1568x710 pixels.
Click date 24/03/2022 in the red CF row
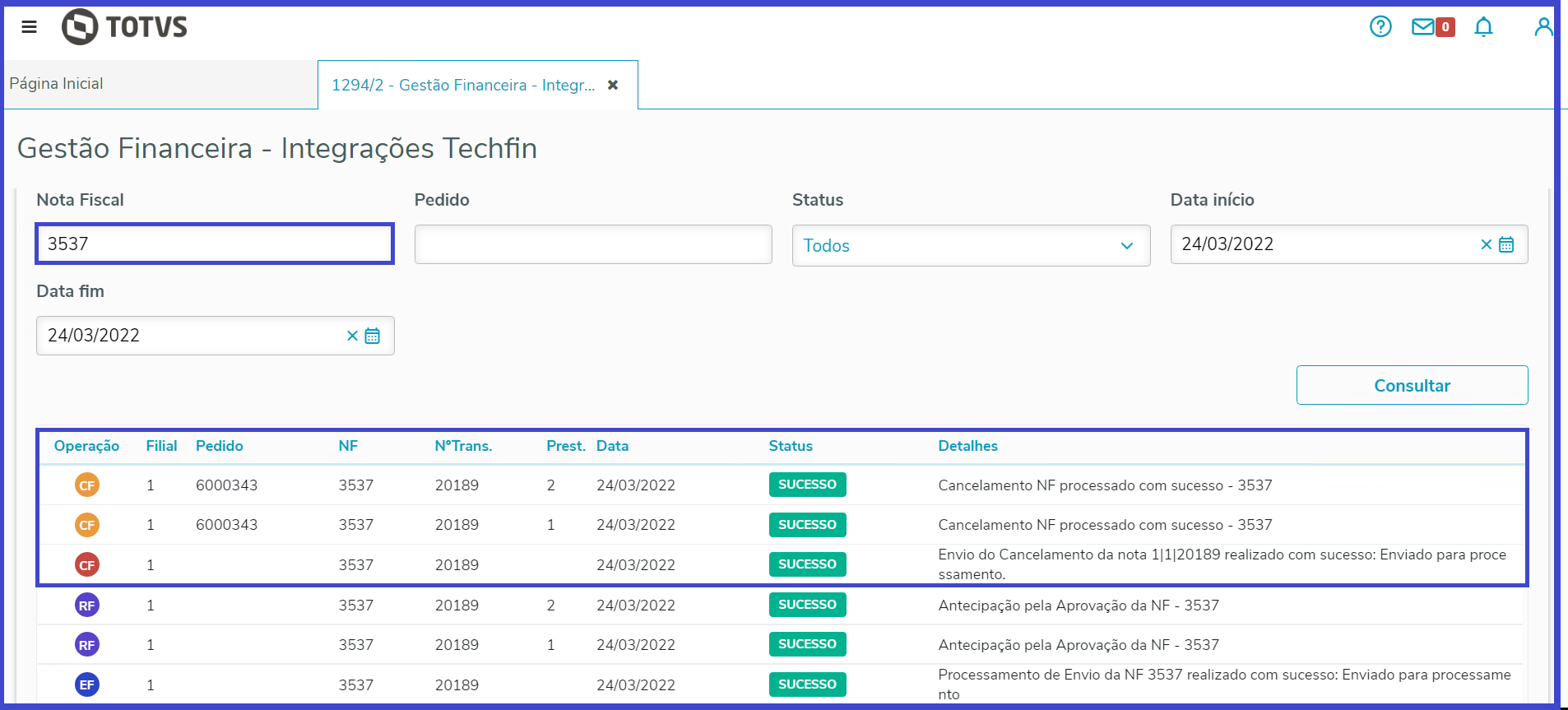point(636,565)
